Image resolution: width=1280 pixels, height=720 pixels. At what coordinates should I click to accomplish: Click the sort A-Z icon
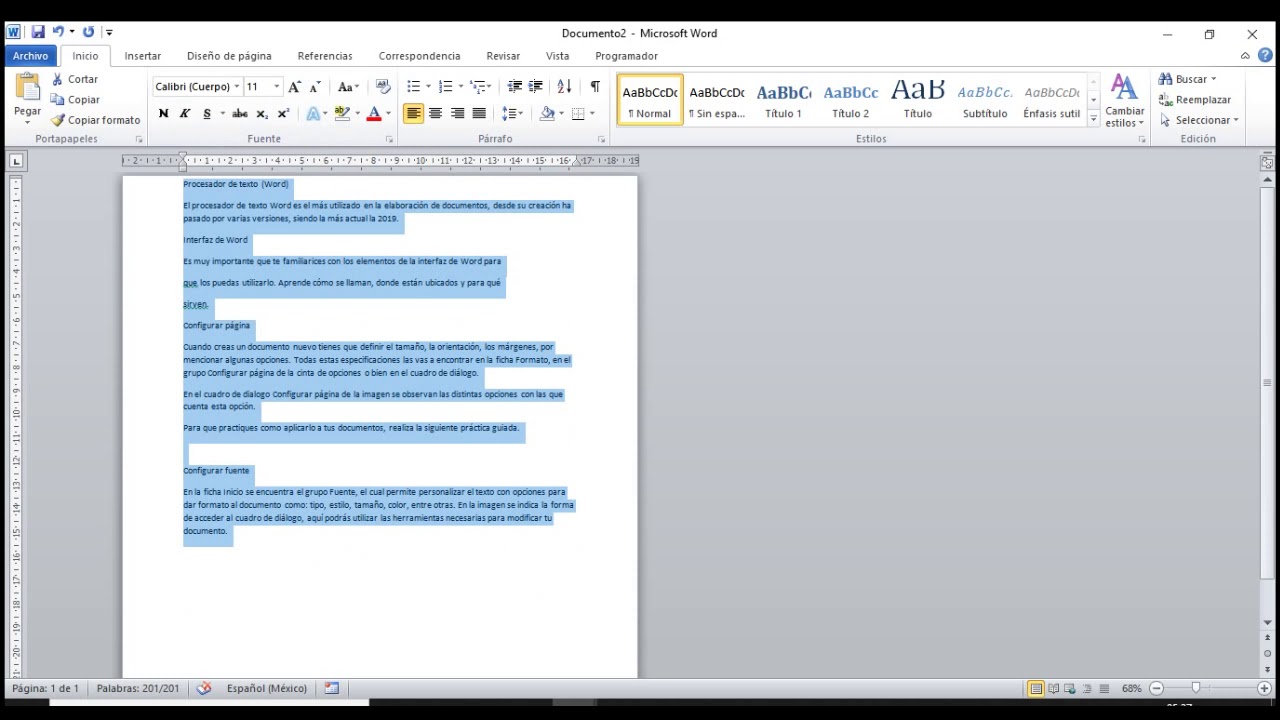click(x=564, y=87)
